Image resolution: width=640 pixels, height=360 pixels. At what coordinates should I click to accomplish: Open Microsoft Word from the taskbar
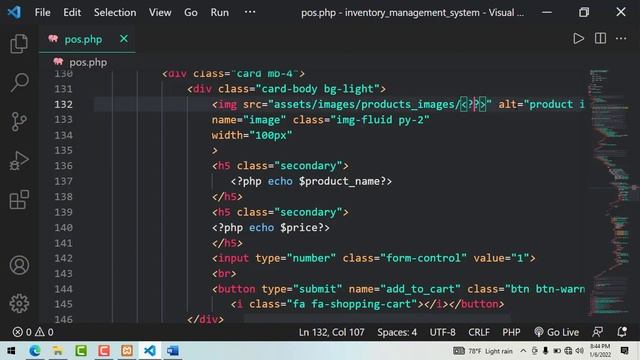point(173,351)
